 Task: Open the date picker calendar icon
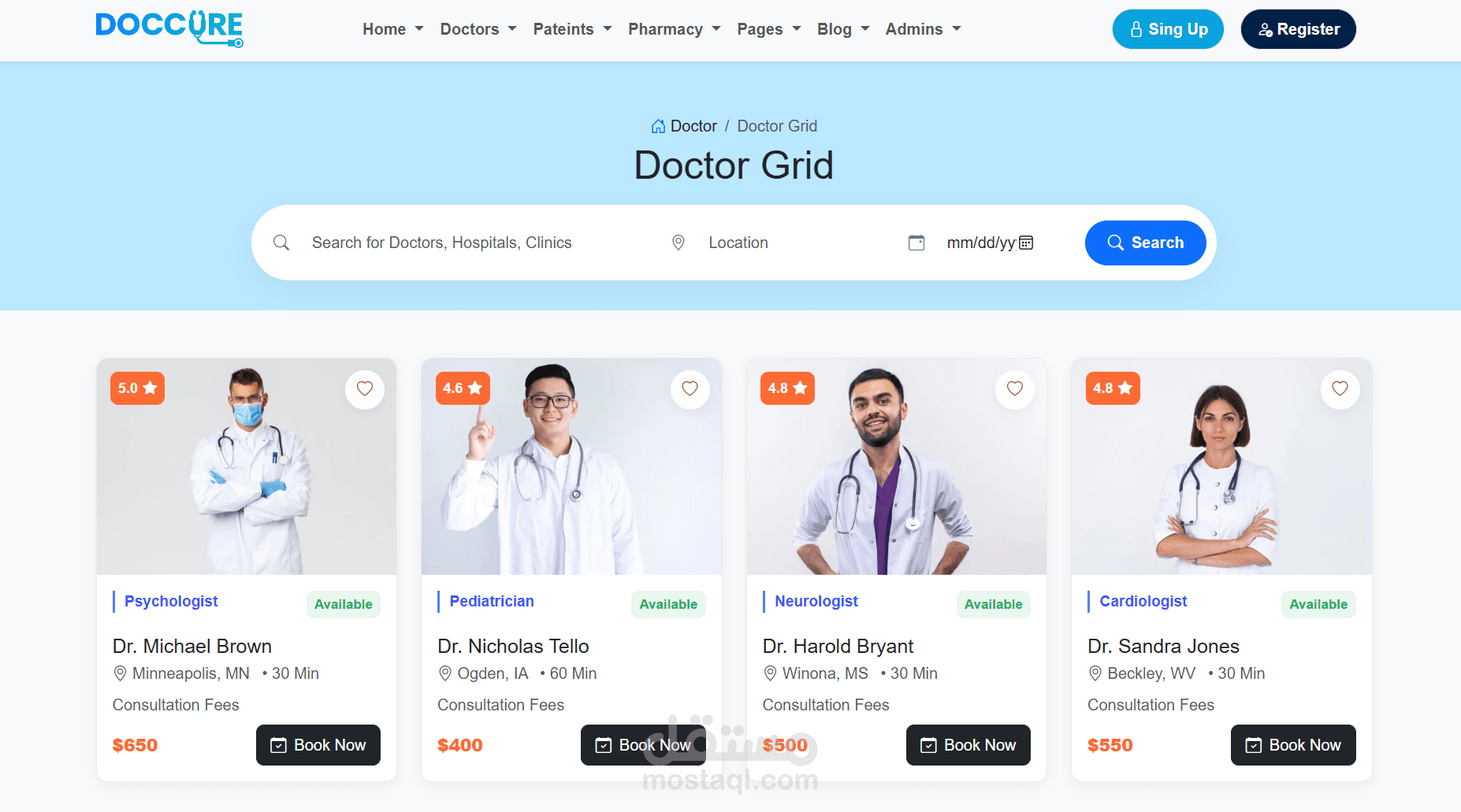click(x=1026, y=243)
